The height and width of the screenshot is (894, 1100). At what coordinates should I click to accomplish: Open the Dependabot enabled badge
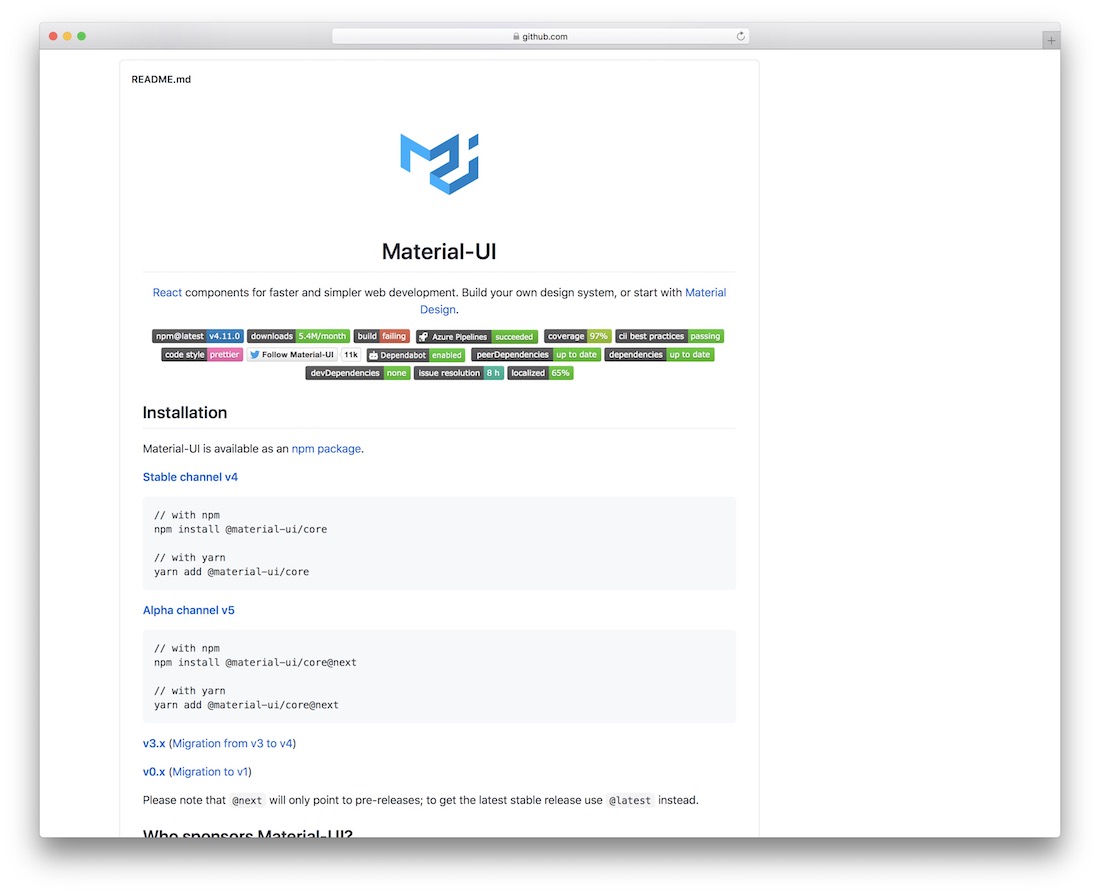(x=416, y=355)
